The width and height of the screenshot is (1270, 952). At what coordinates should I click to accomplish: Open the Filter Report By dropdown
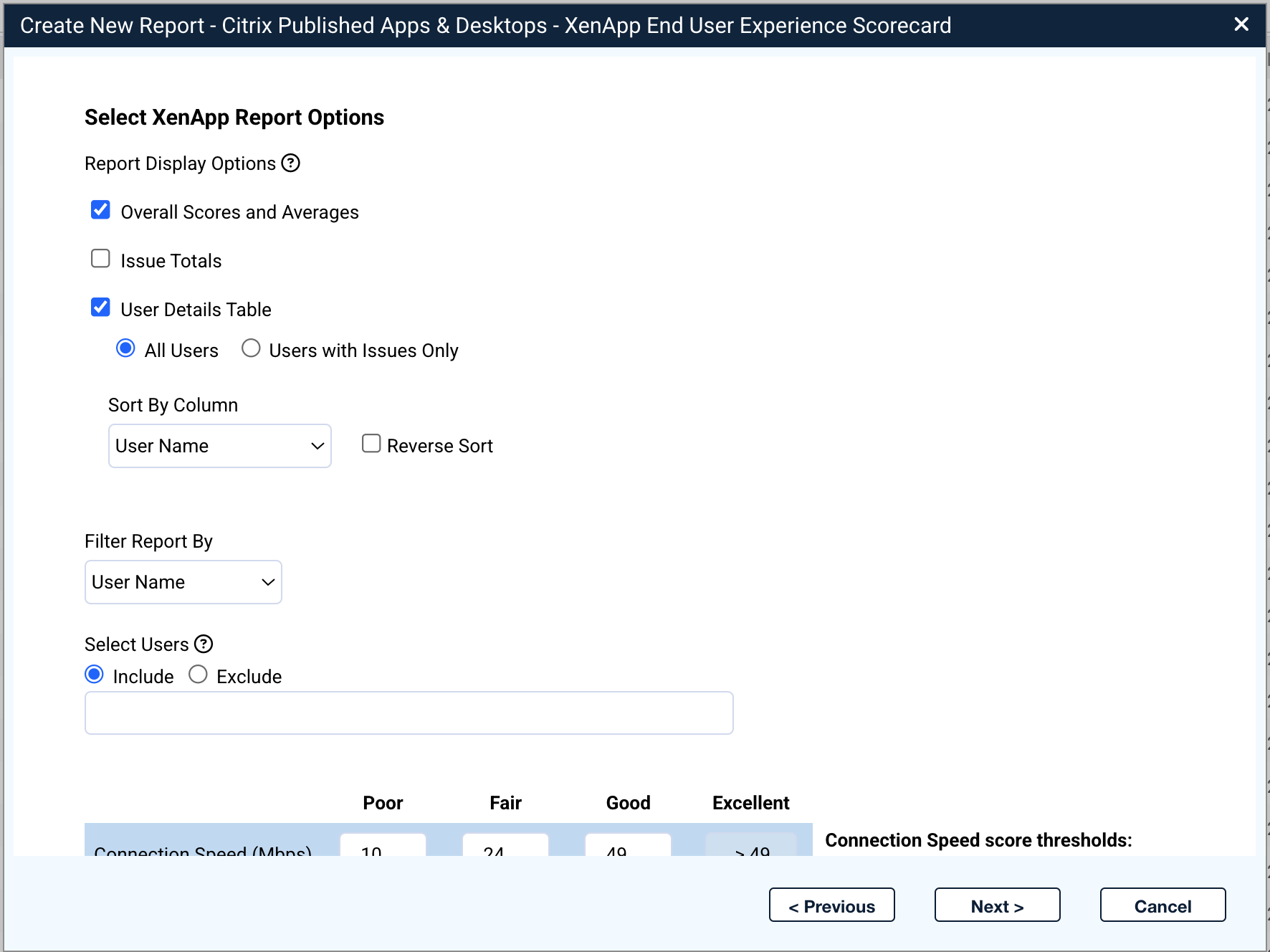click(x=183, y=582)
